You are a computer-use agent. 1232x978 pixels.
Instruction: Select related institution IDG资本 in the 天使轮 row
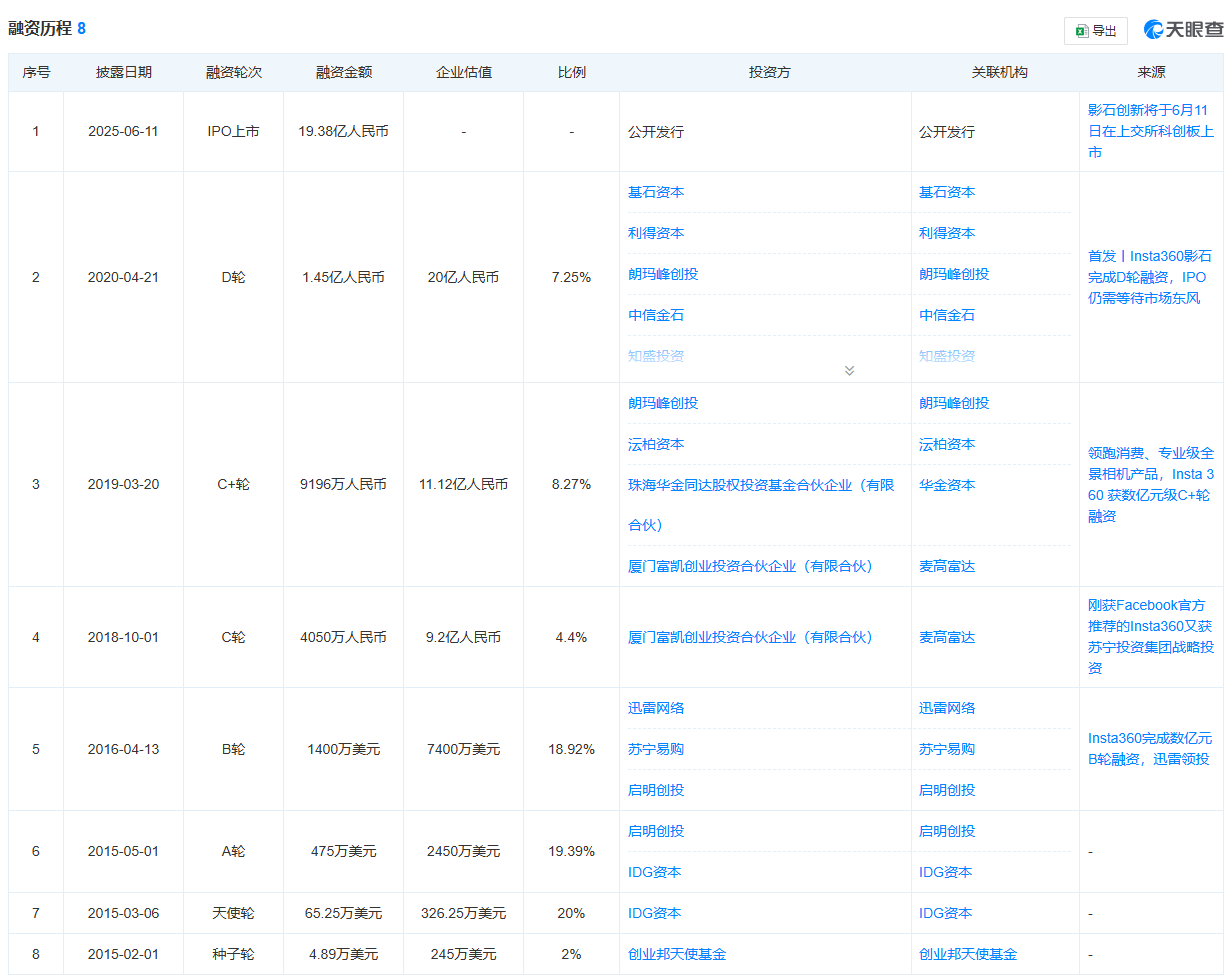946,913
